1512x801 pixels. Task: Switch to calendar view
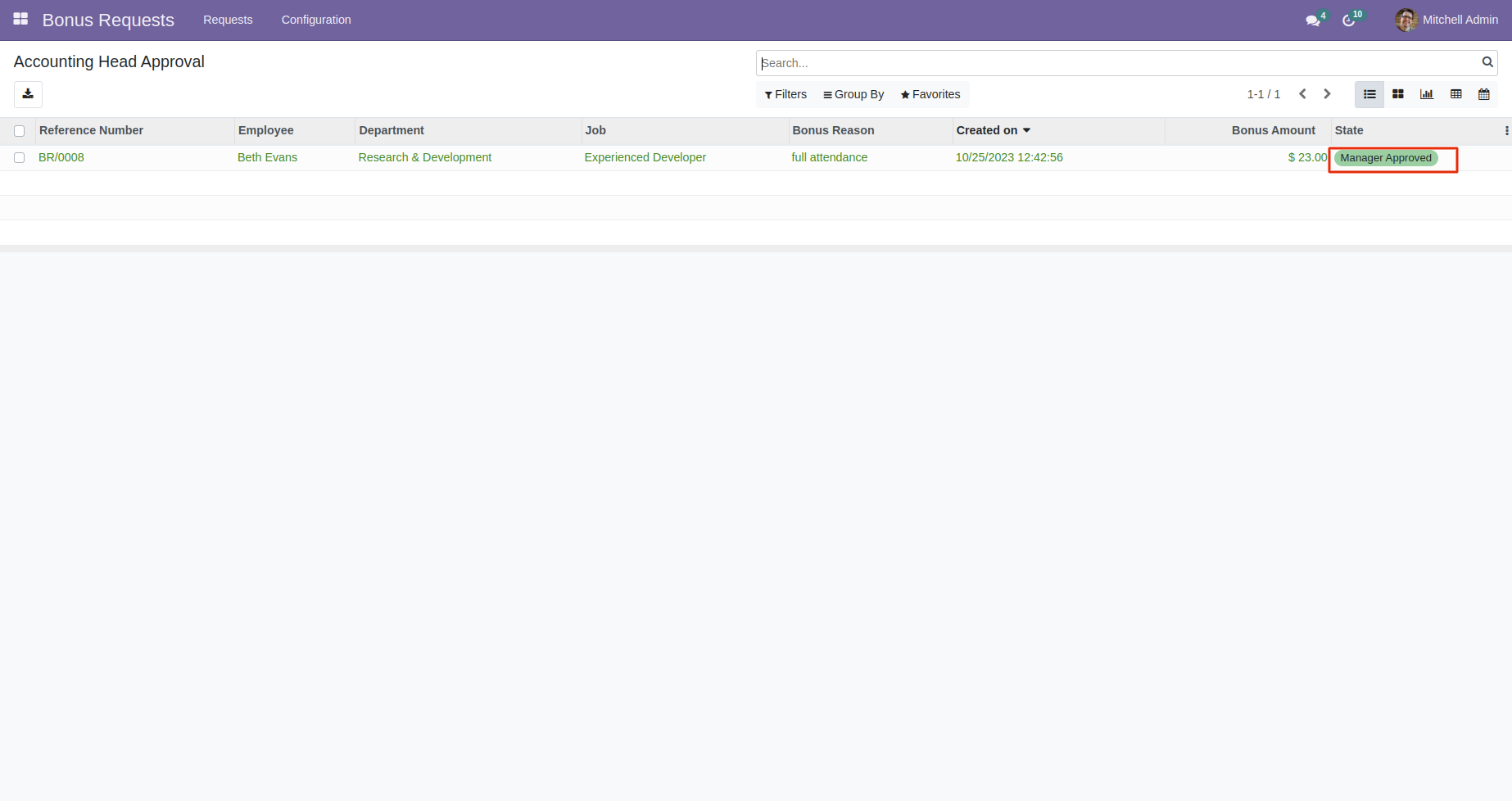pos(1483,94)
